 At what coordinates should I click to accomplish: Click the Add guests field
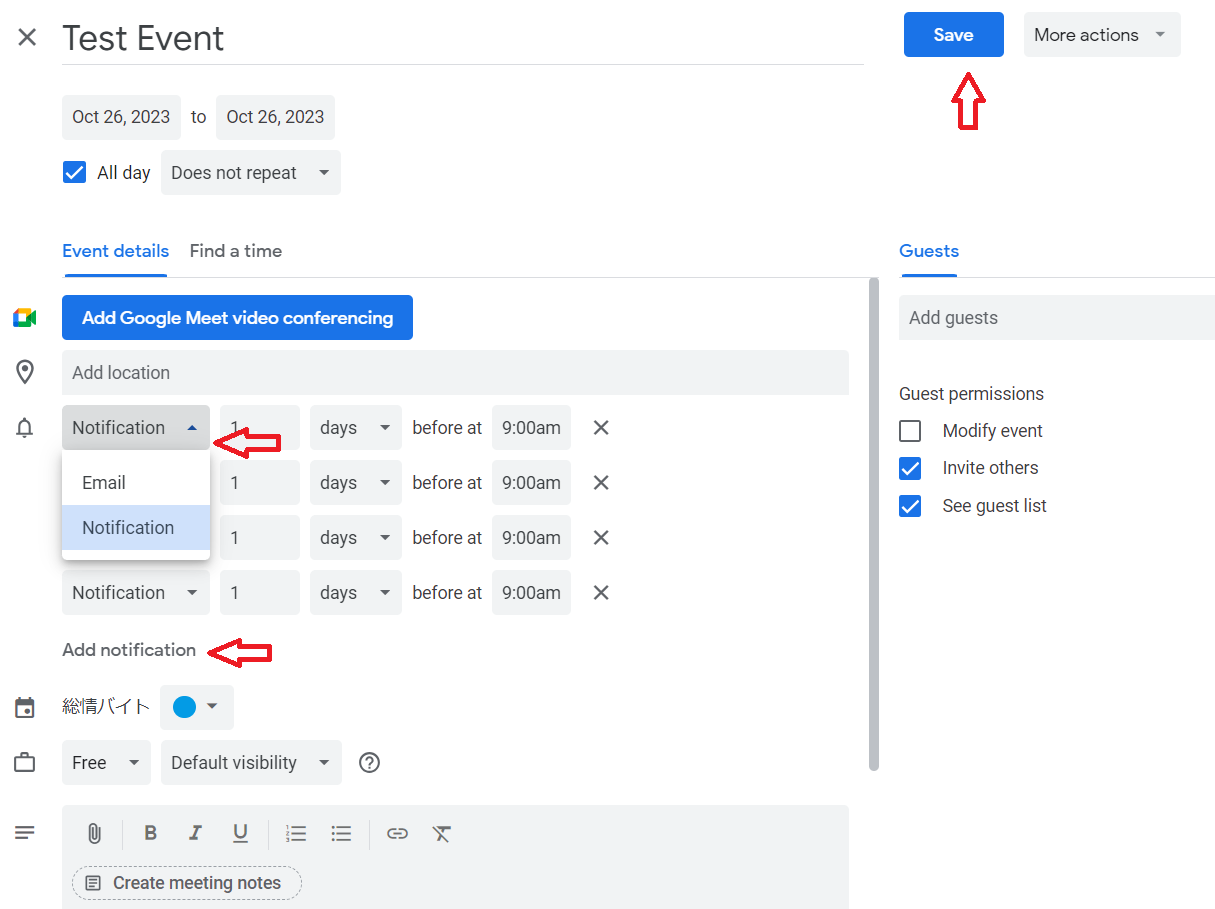click(x=1057, y=318)
